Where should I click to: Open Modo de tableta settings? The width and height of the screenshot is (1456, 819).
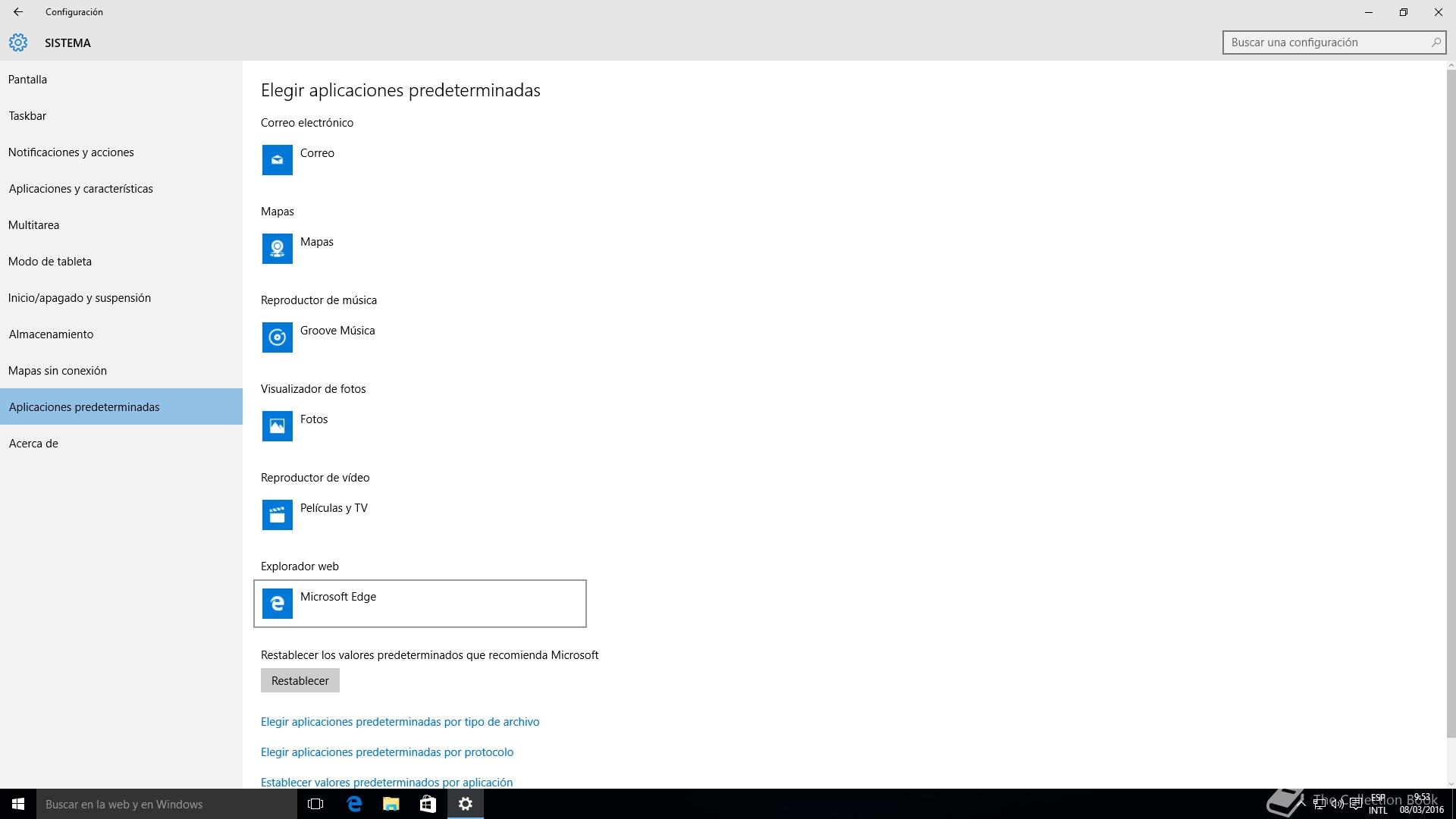[121, 262]
